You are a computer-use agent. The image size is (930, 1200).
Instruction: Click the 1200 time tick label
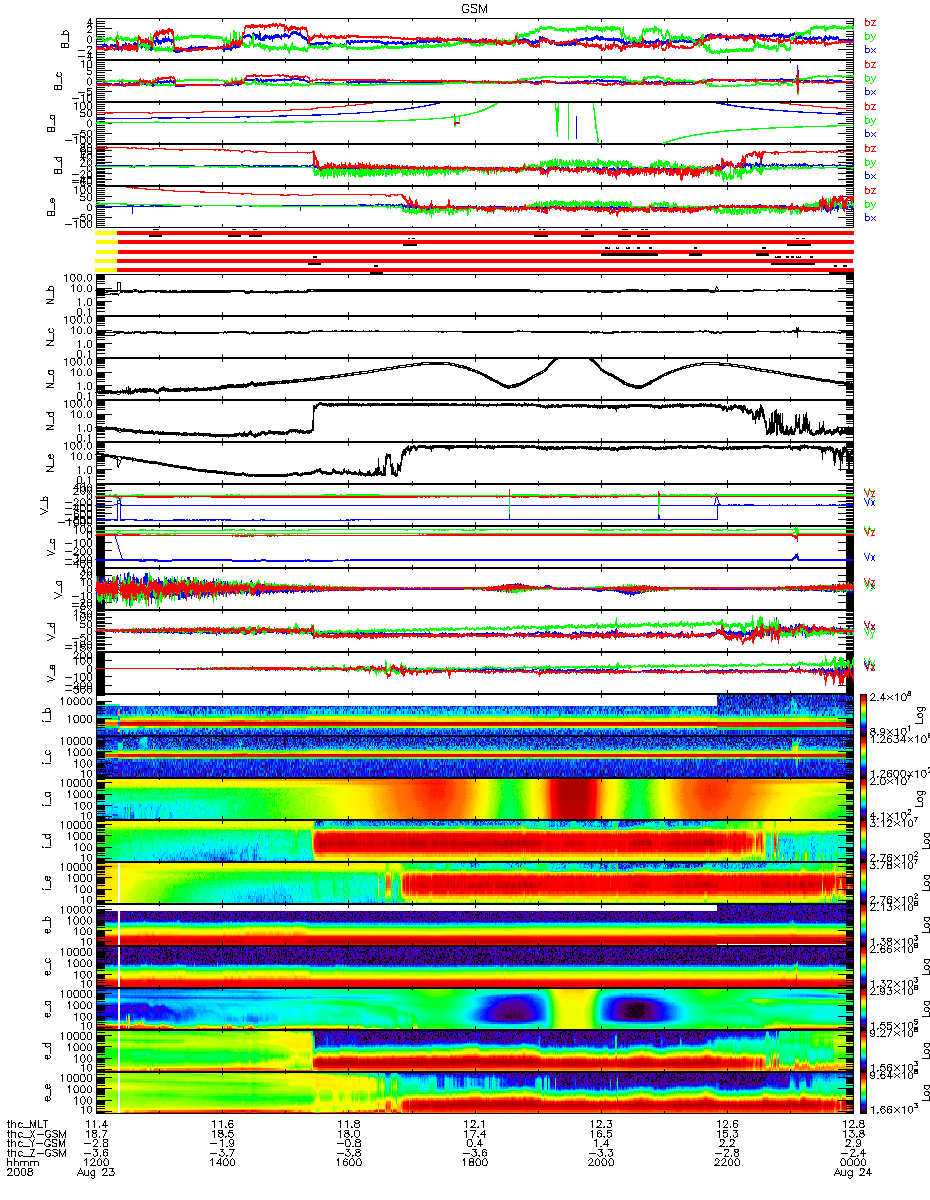[x=95, y=1164]
